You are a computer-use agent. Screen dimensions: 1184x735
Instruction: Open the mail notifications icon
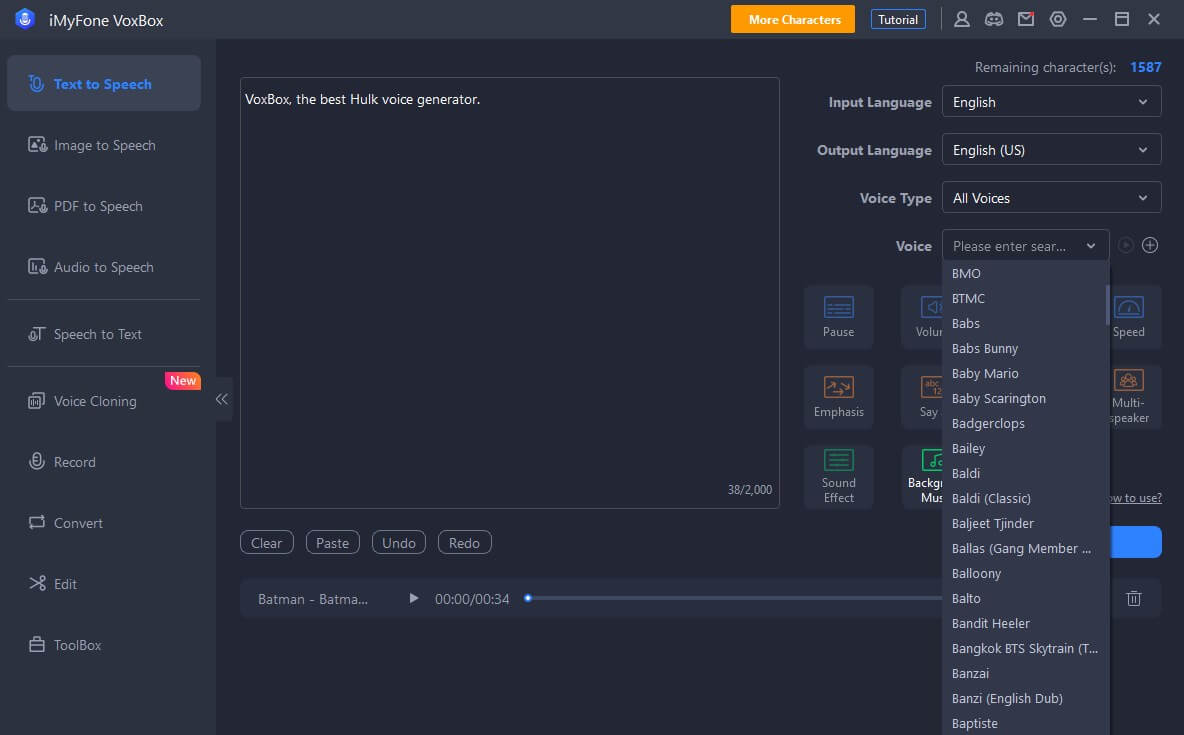coord(1025,20)
